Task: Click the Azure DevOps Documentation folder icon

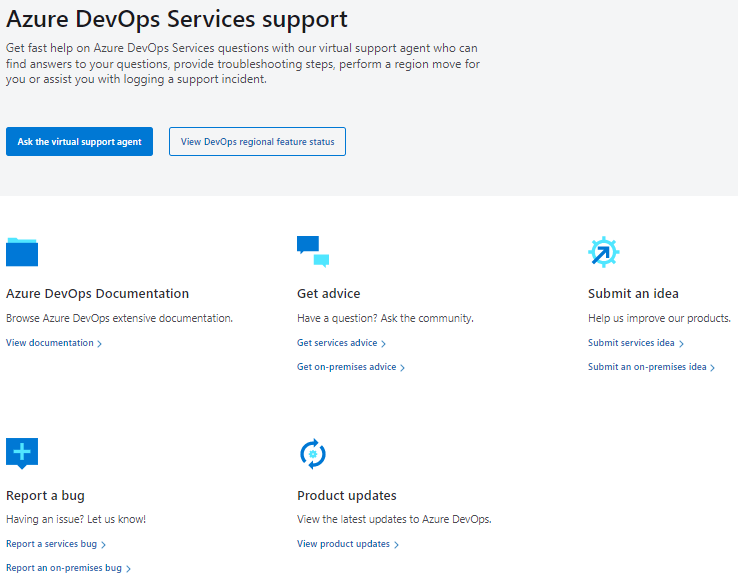Action: tap(22, 252)
